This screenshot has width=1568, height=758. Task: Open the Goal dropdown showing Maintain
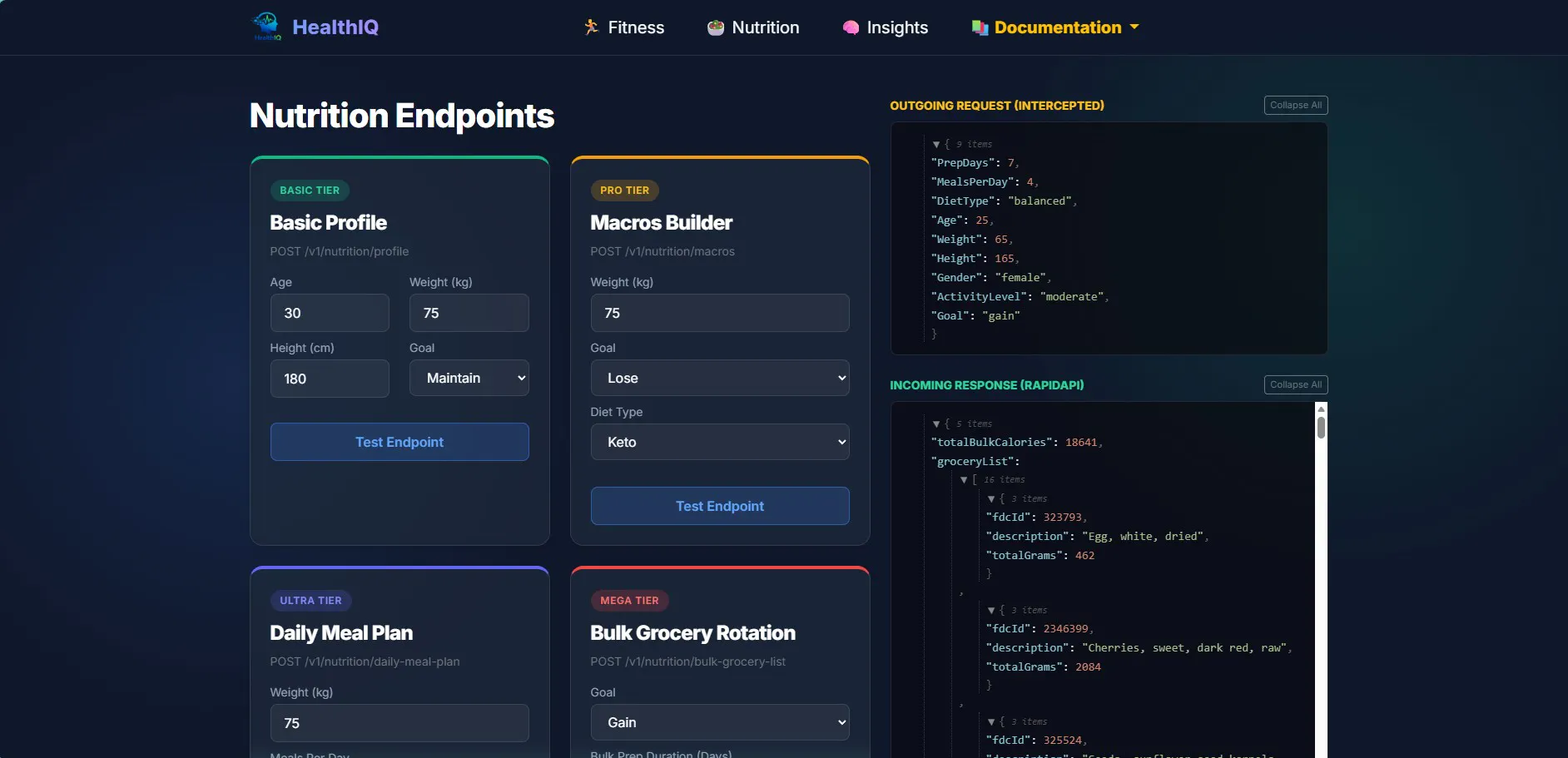click(x=469, y=378)
